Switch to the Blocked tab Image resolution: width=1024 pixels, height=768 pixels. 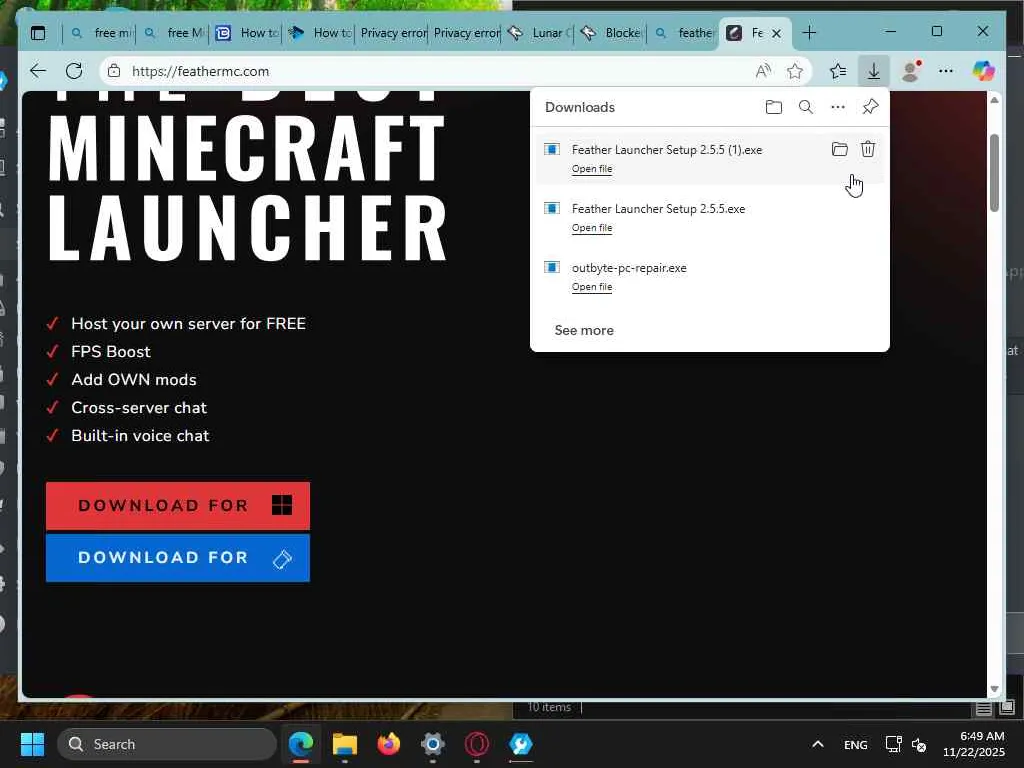(x=611, y=33)
